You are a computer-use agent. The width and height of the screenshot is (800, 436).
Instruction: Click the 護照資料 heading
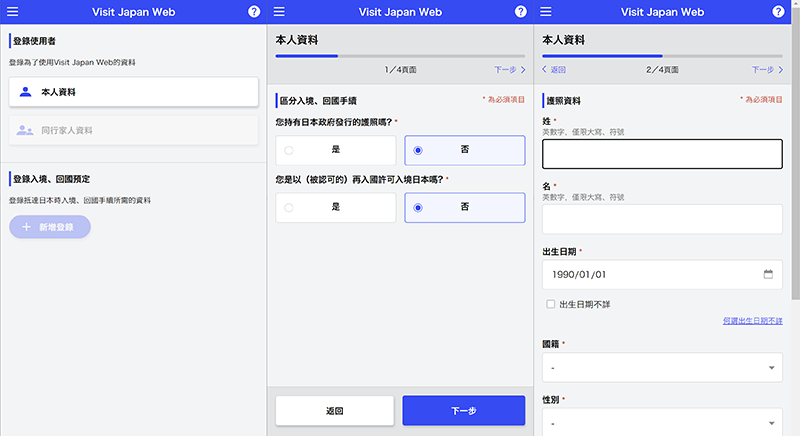click(563, 101)
